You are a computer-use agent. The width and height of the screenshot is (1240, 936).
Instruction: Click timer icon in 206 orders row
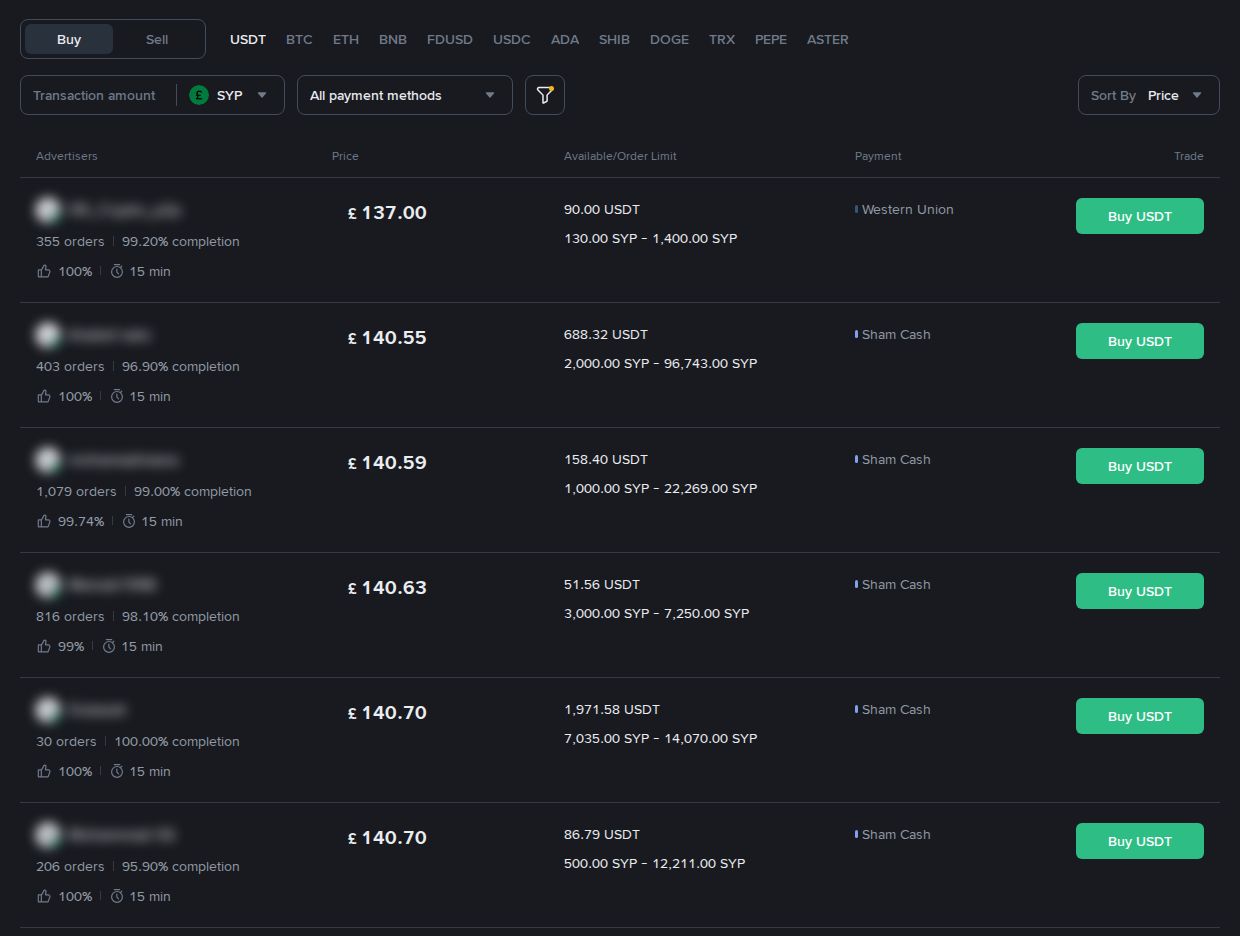pos(117,896)
